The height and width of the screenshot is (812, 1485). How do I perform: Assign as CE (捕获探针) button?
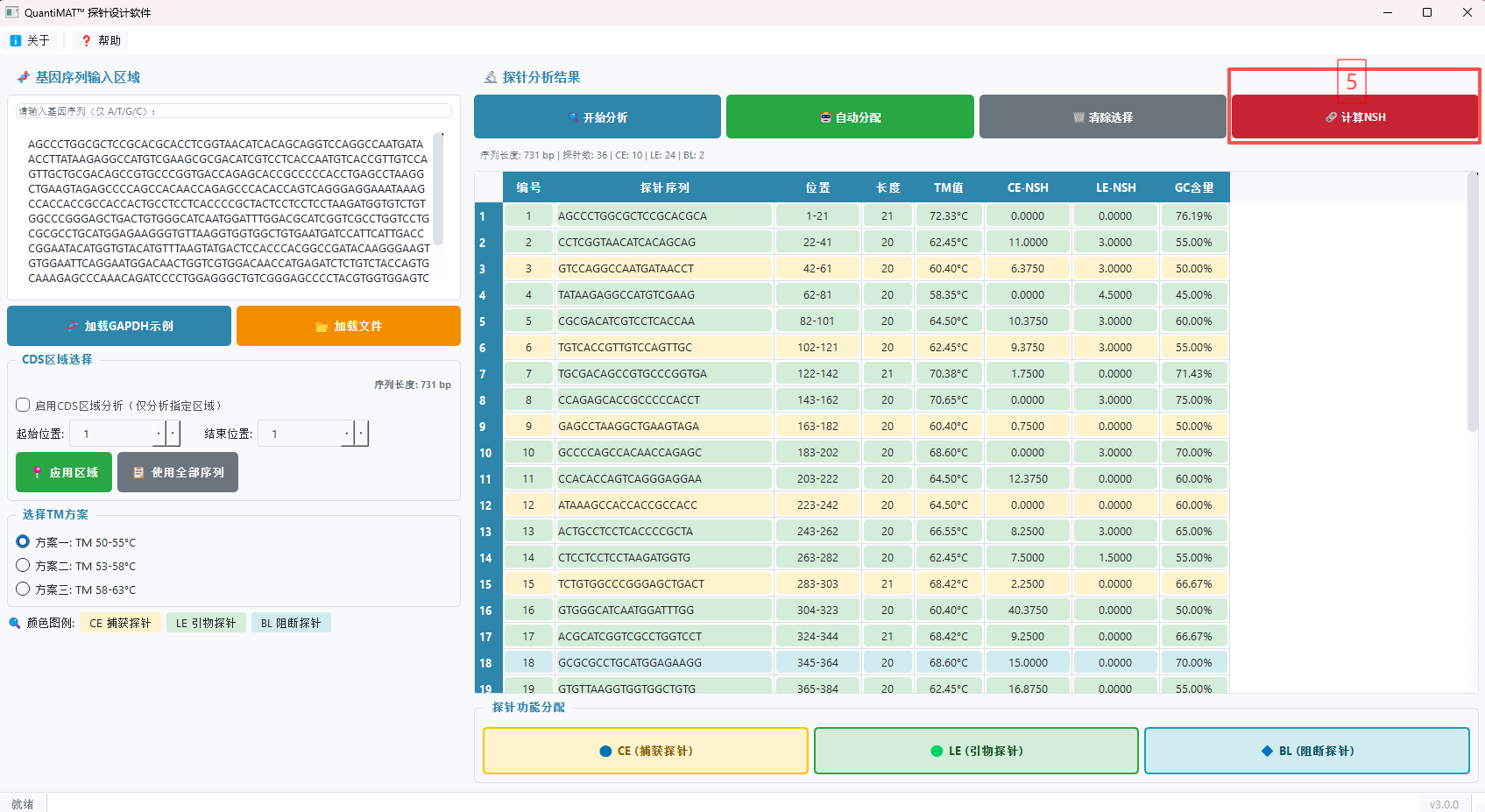pos(645,751)
